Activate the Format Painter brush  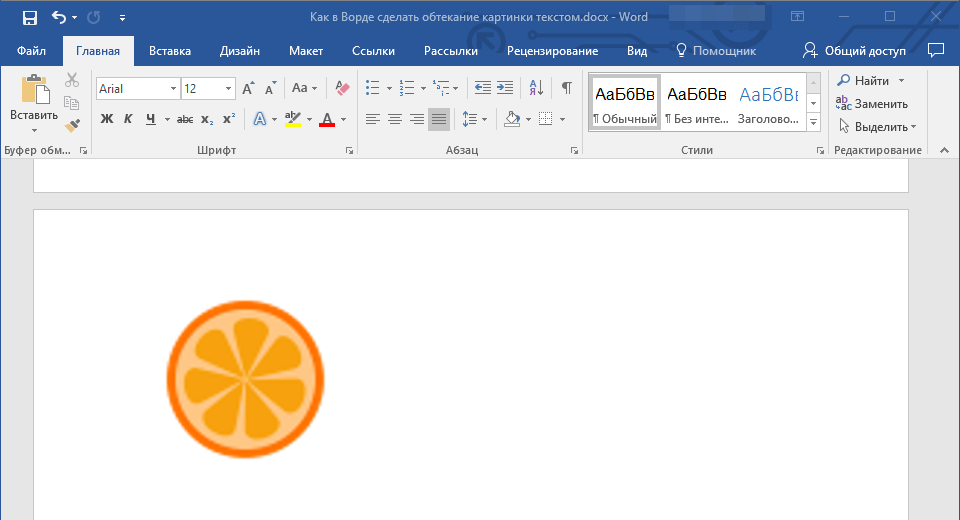pos(72,126)
